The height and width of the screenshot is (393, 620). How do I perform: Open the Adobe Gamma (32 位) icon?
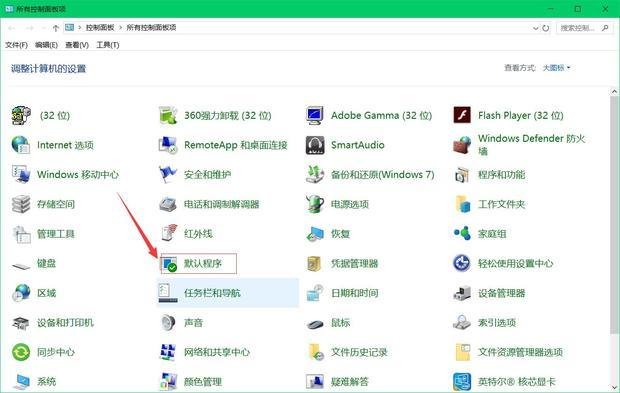point(315,115)
